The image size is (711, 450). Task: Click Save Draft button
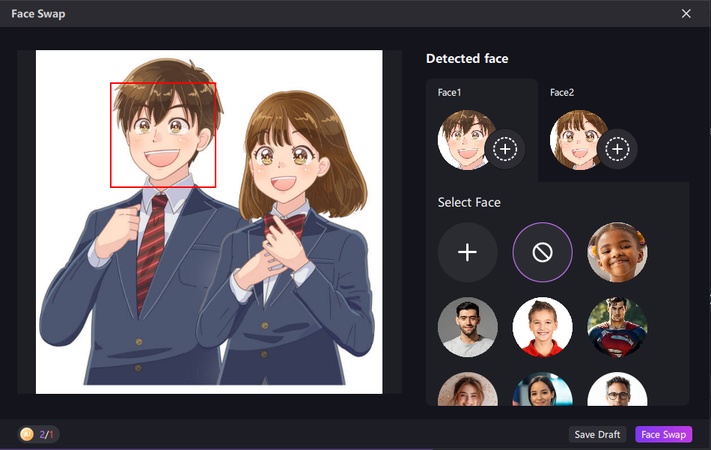tap(597, 435)
